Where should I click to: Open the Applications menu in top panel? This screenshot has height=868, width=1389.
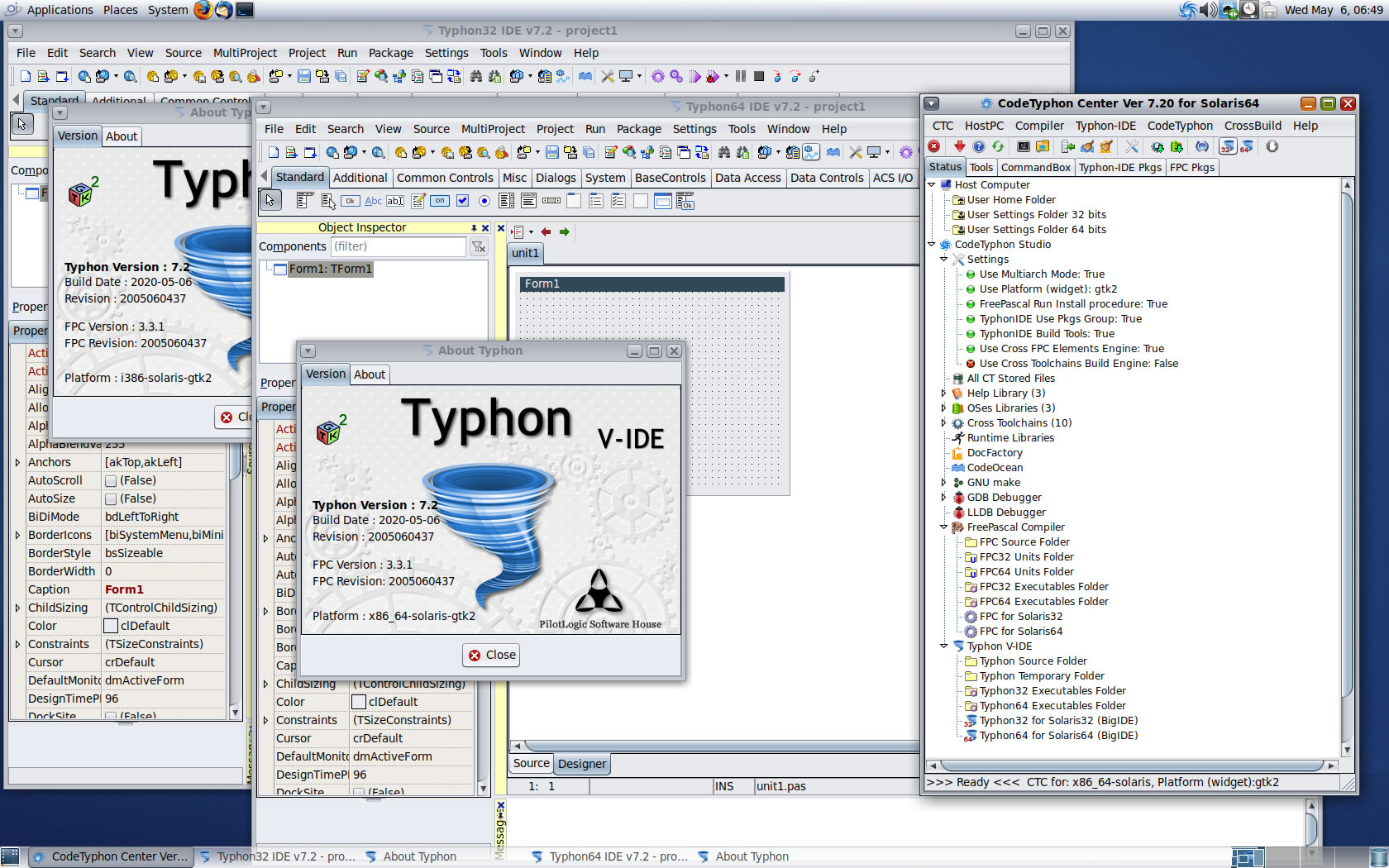tap(60, 10)
